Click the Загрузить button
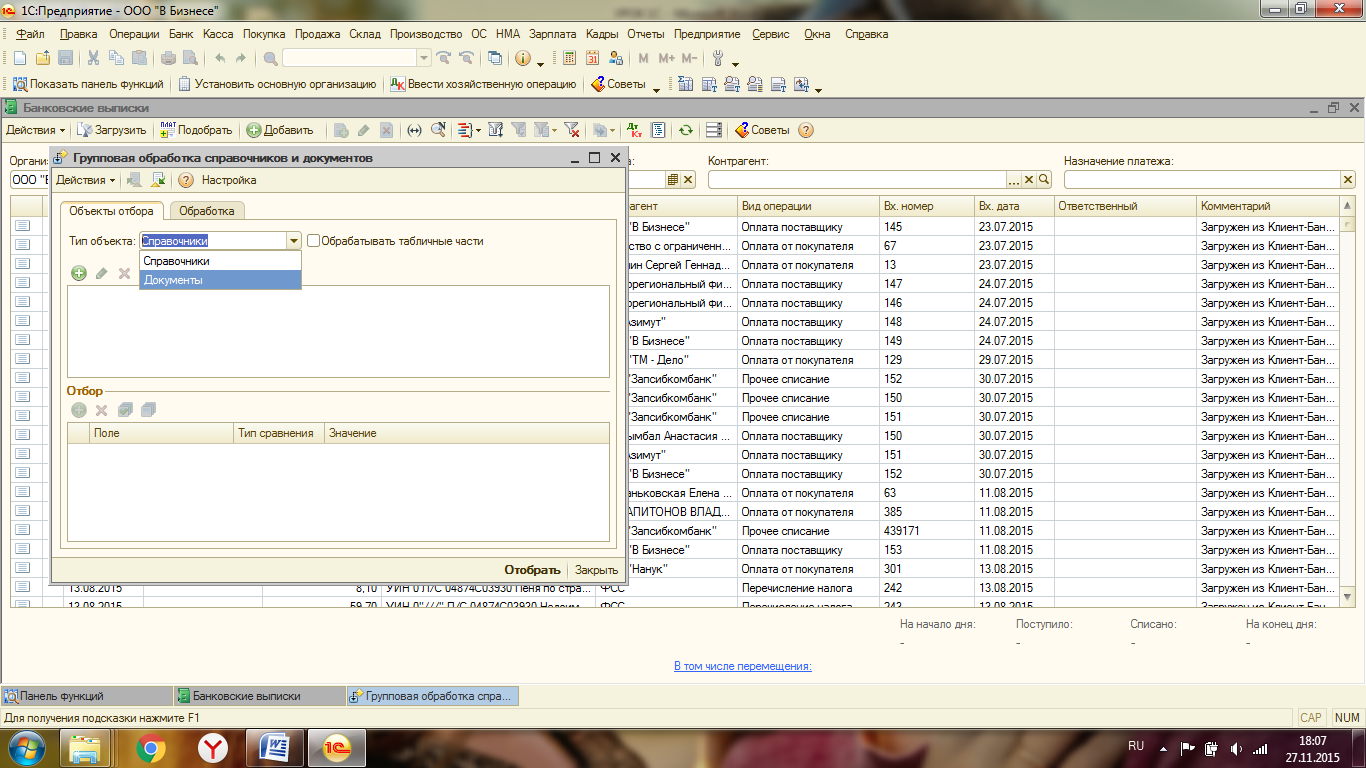This screenshot has width=1366, height=768. (112, 130)
